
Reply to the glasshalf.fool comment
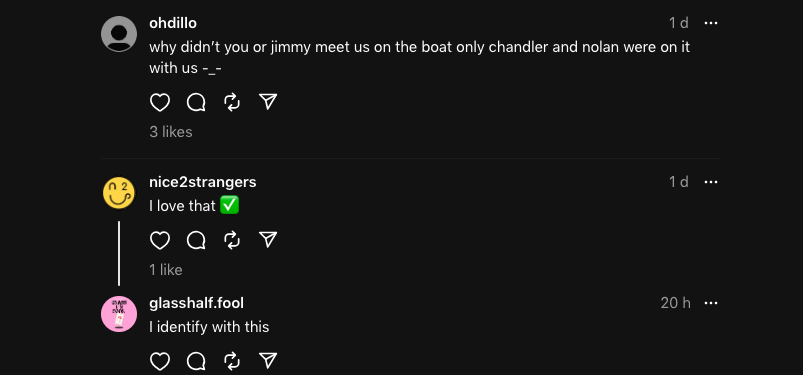(x=196, y=362)
